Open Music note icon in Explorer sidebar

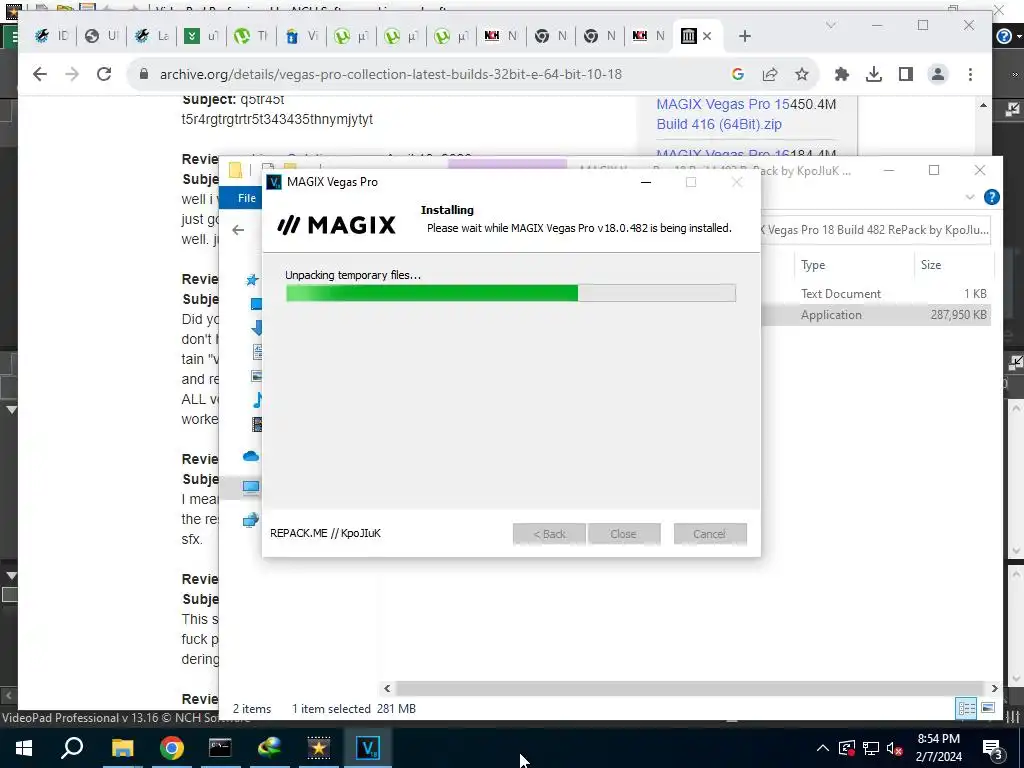click(x=257, y=400)
